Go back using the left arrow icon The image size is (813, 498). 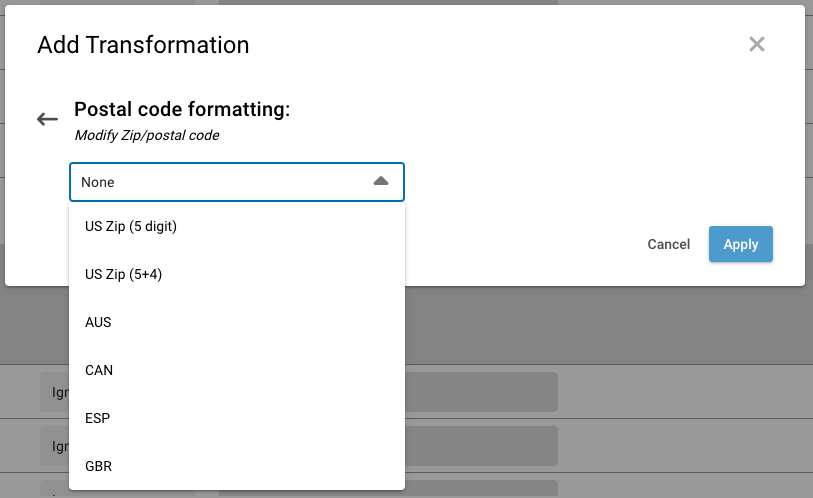pyautogui.click(x=47, y=120)
